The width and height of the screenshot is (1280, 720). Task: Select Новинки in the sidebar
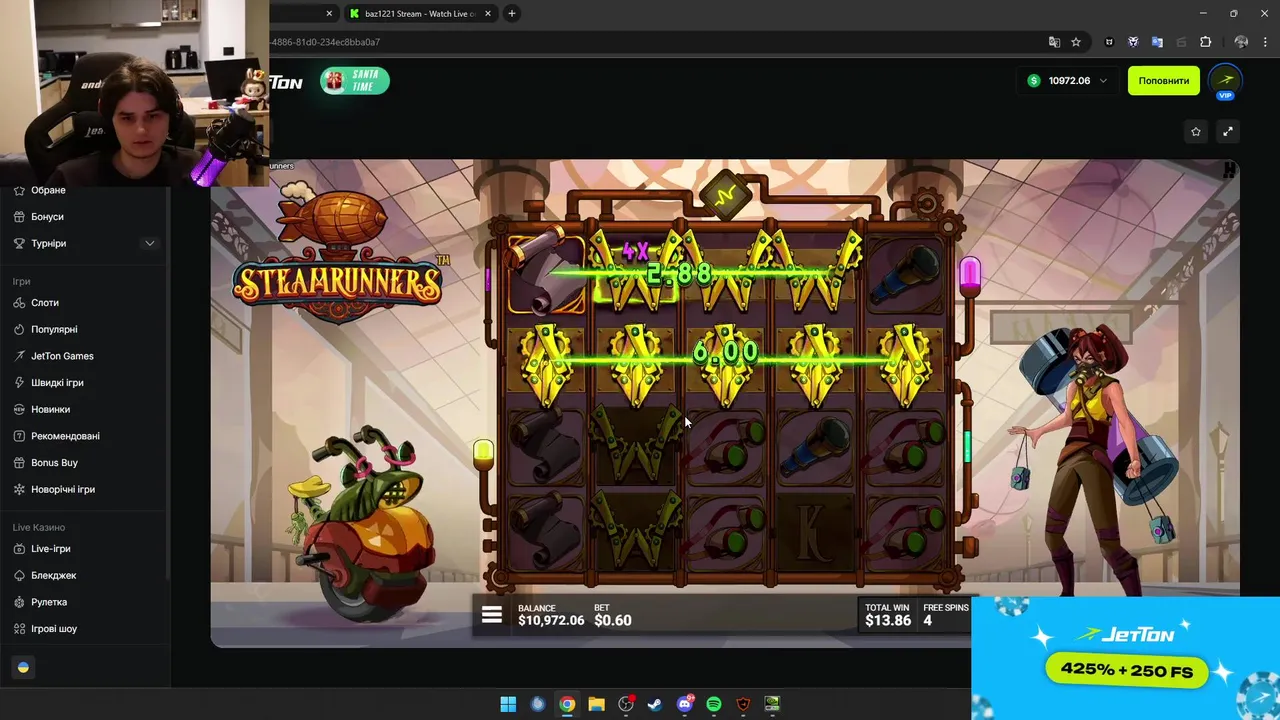[50, 409]
